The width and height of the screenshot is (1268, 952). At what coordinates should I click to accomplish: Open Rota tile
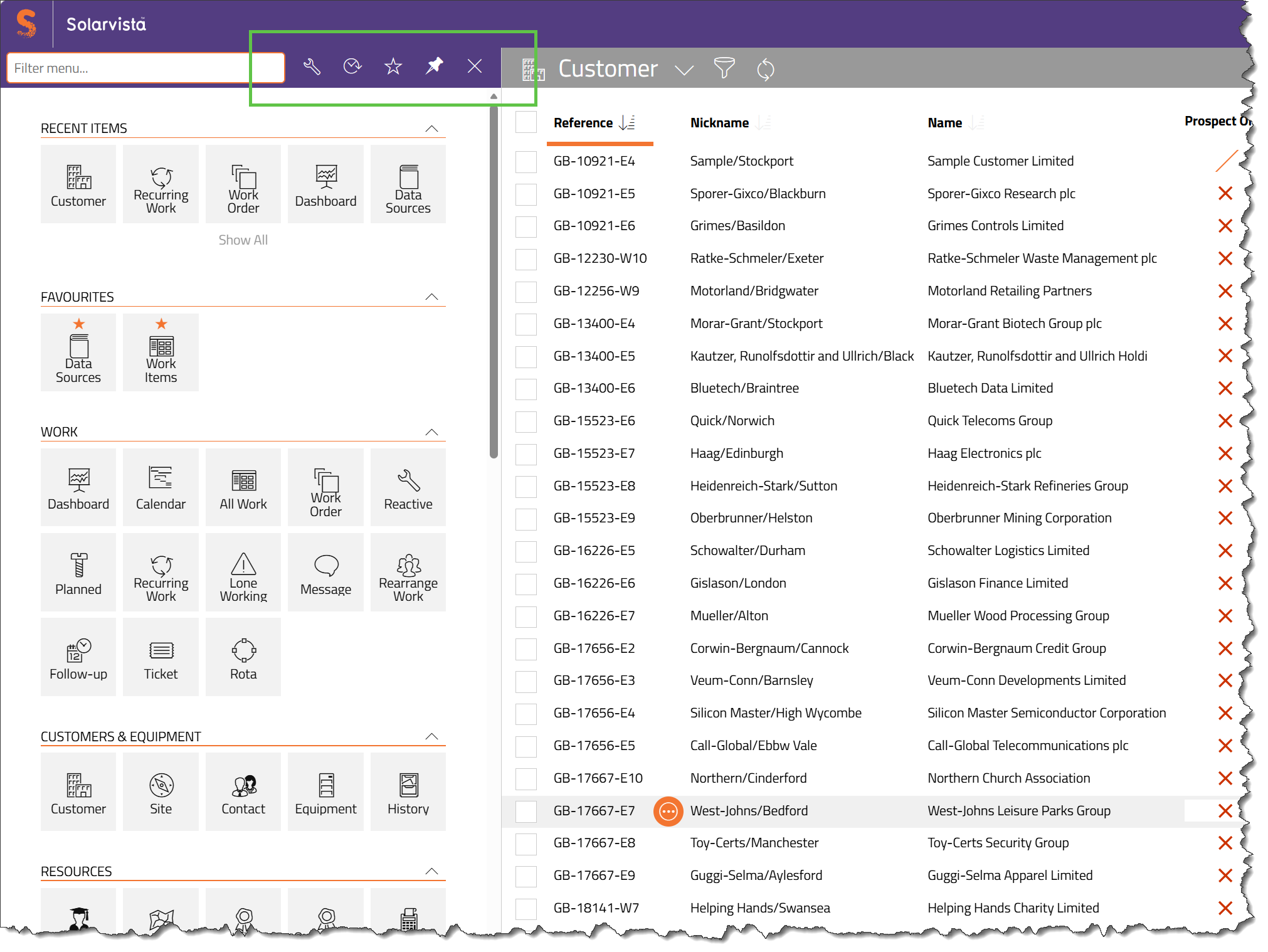(243, 657)
